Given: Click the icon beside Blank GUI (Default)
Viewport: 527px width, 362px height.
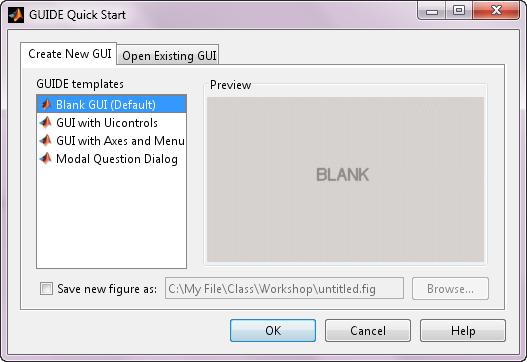Looking at the screenshot, I should pyautogui.click(x=46, y=105).
